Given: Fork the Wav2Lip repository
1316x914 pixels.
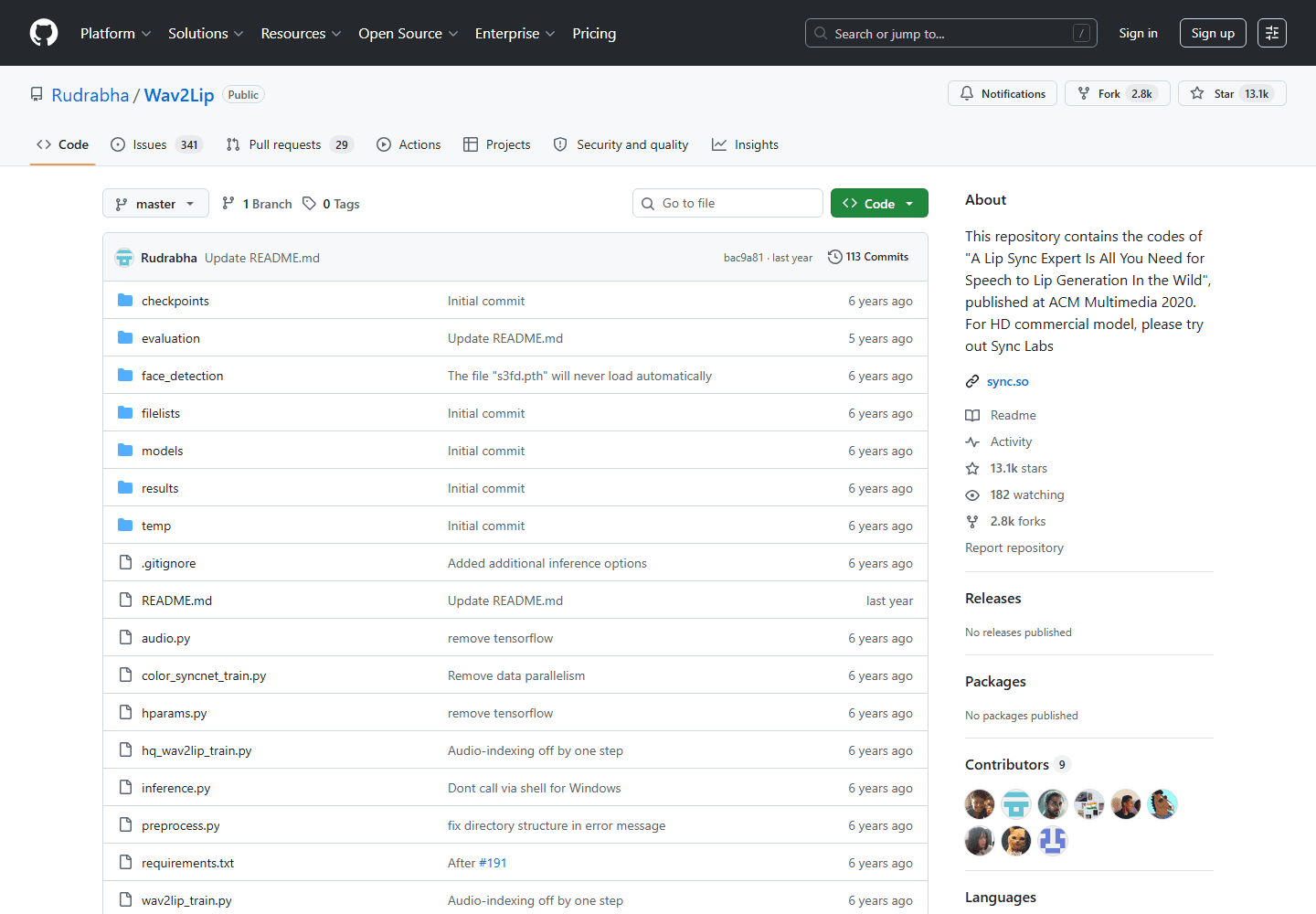Looking at the screenshot, I should click(x=1118, y=93).
